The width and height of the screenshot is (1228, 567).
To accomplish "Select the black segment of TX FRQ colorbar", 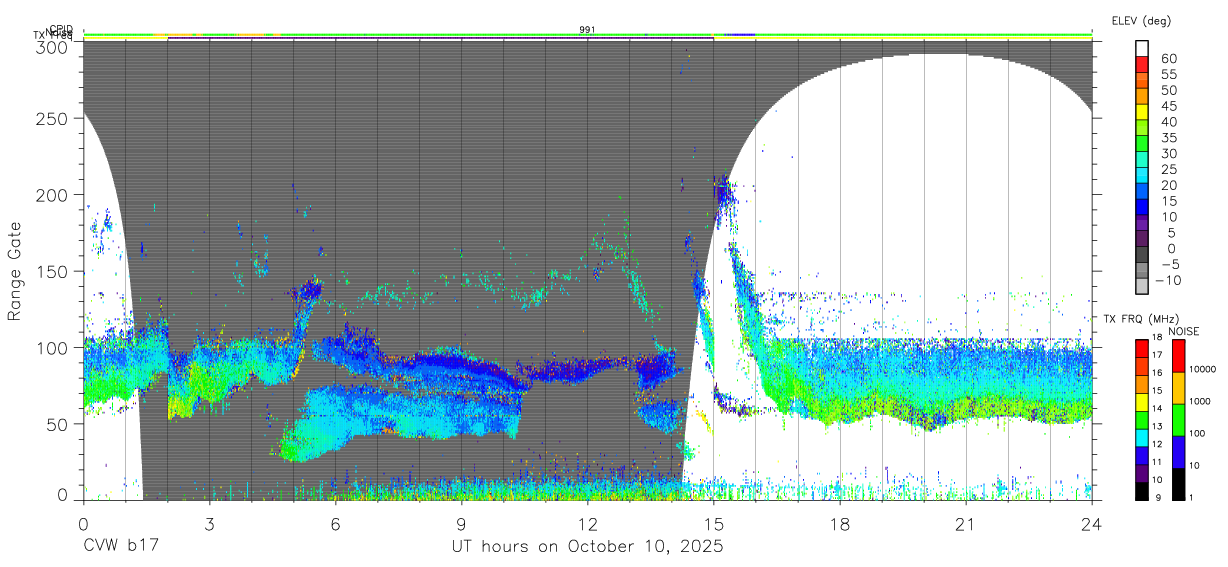I will (1141, 491).
